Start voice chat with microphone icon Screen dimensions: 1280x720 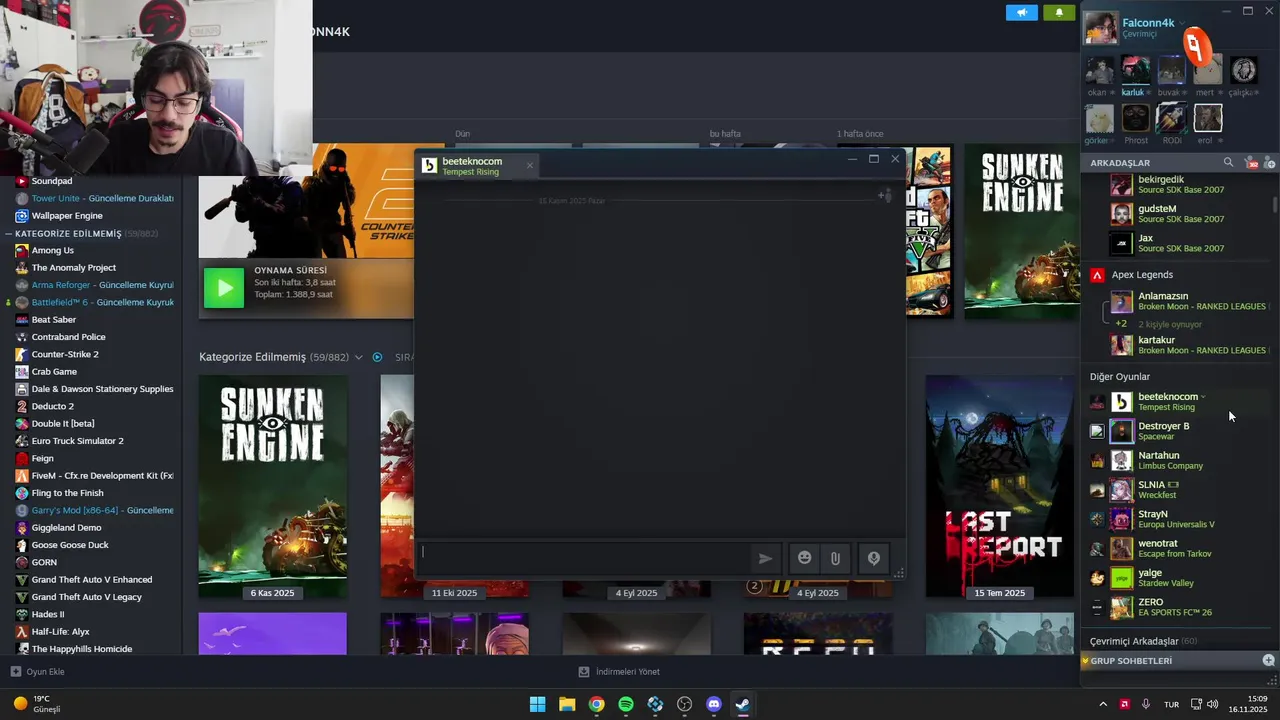click(874, 559)
